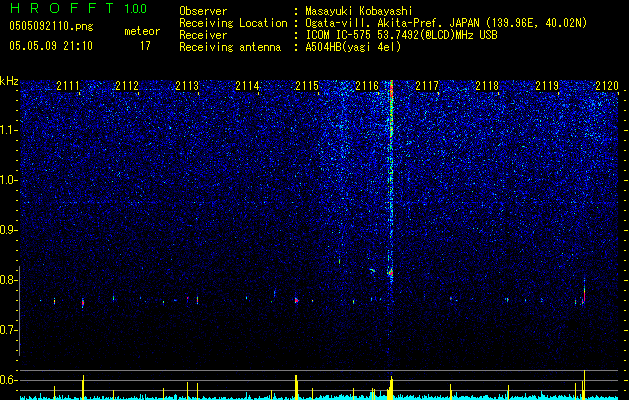The height and width of the screenshot is (400, 629).
Task: Select the filename 0505092110.png
Action: (51, 27)
